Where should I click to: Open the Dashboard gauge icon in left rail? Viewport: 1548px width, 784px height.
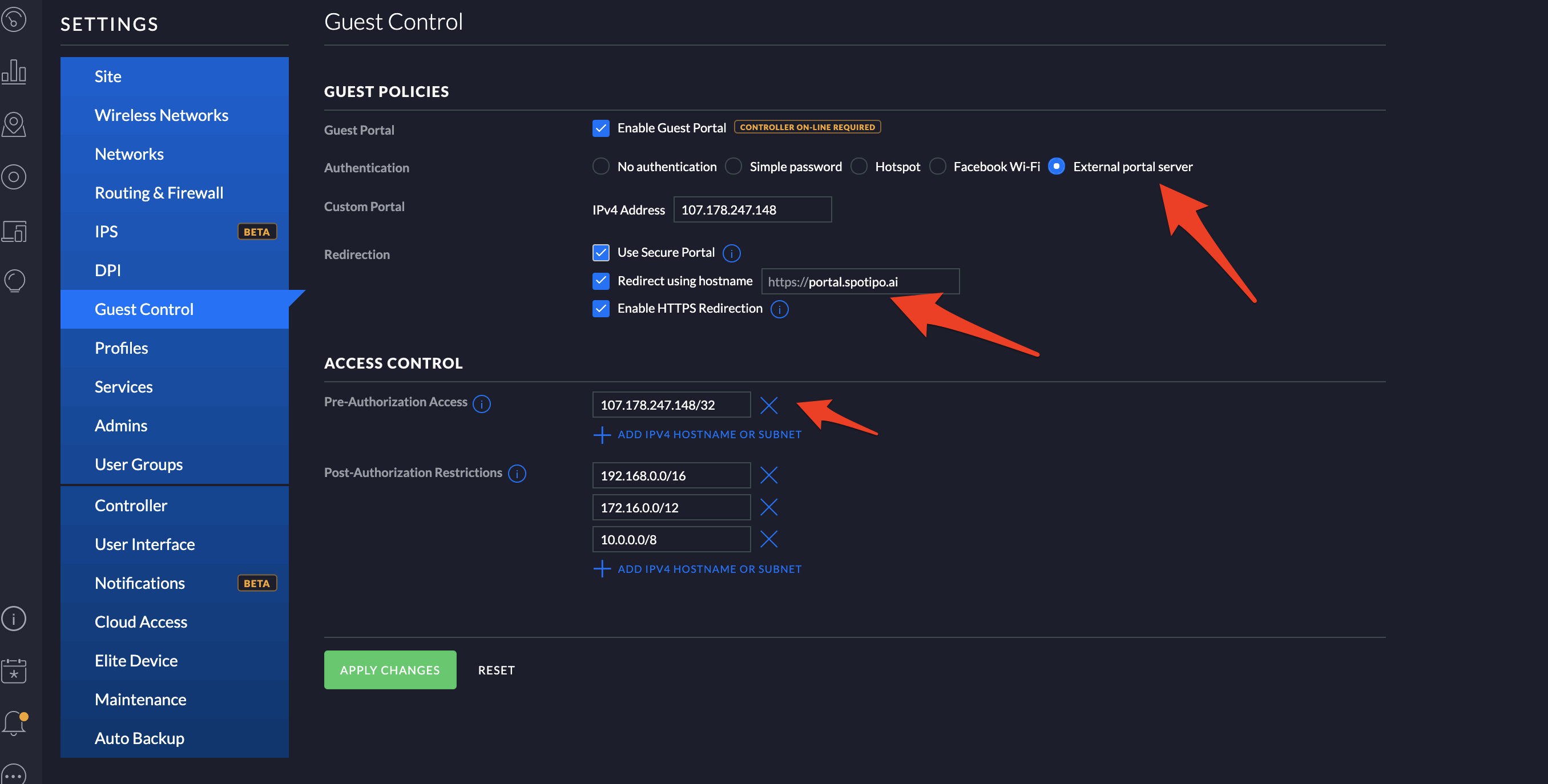[14, 19]
